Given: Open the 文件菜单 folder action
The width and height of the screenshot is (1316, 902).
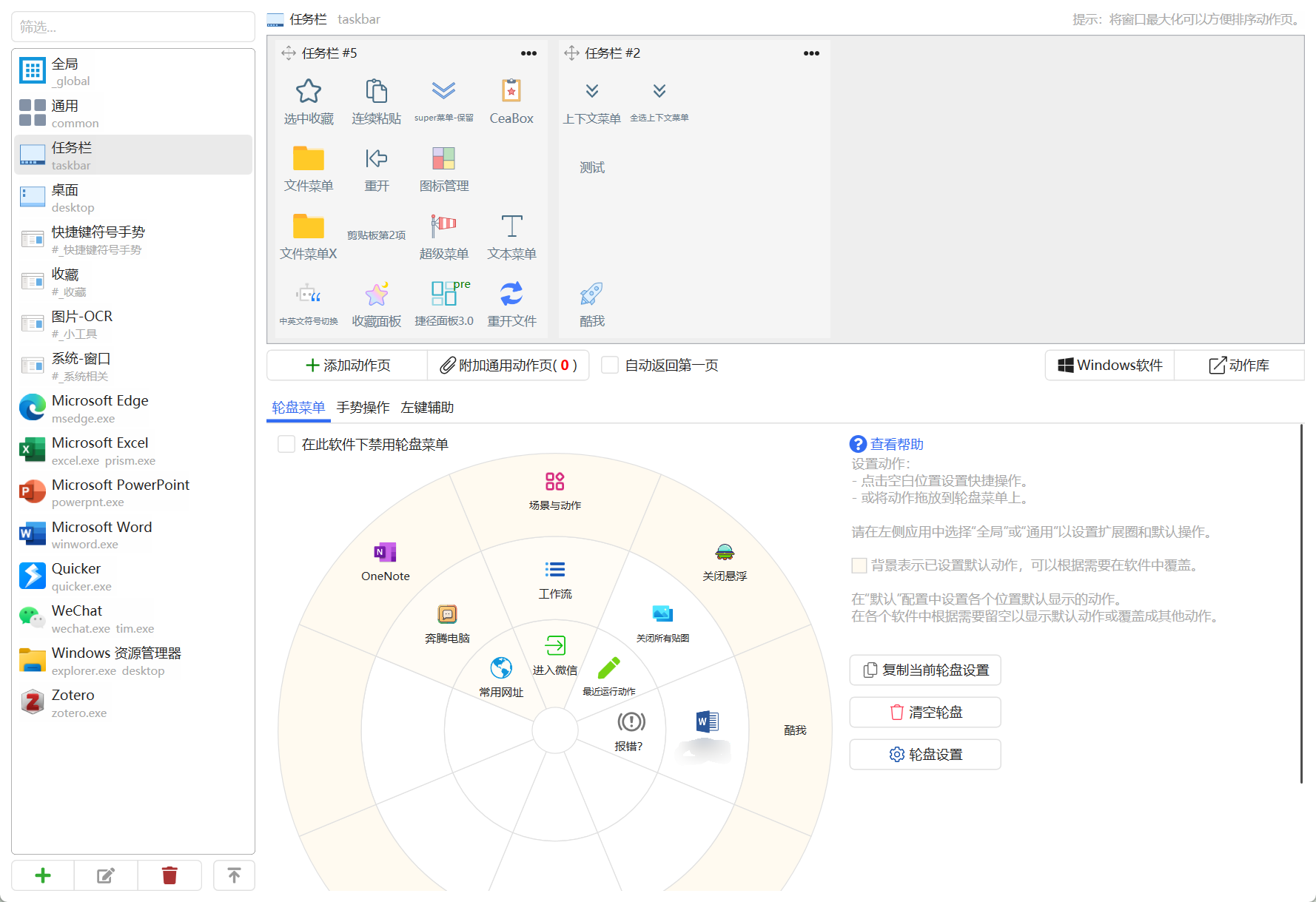Looking at the screenshot, I should click(x=309, y=169).
